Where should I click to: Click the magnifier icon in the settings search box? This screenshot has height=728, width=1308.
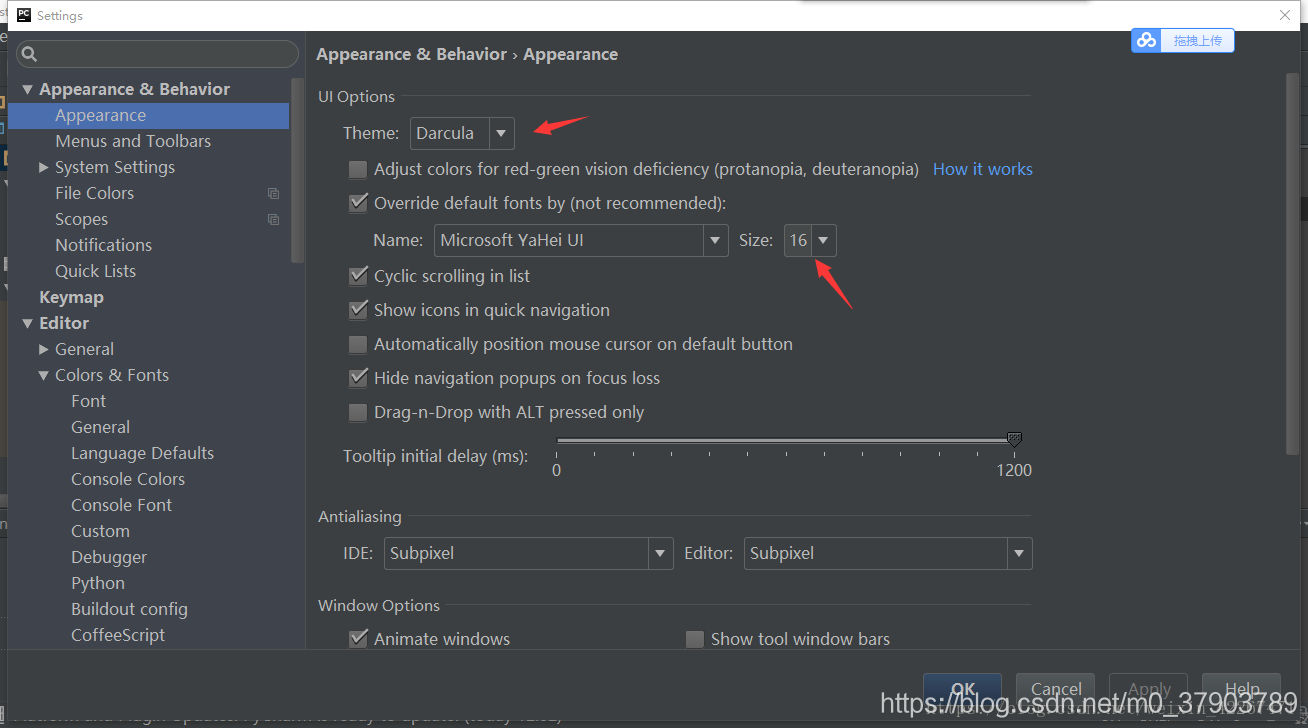coord(29,54)
